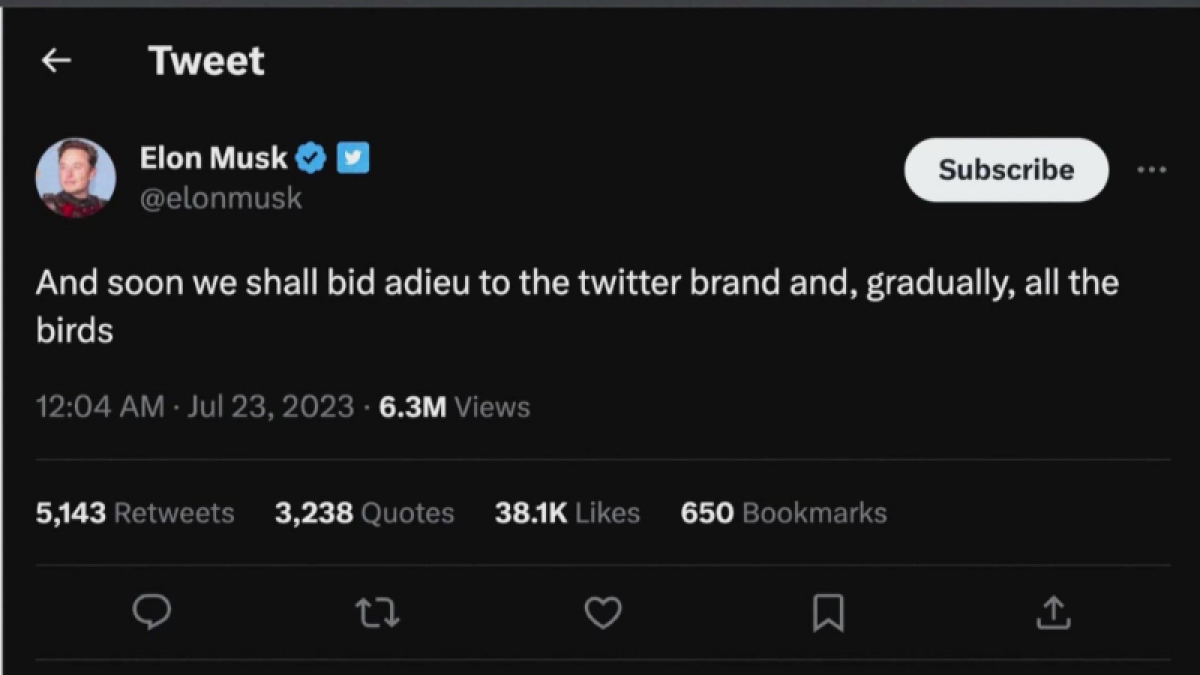Image resolution: width=1200 pixels, height=675 pixels.
Task: Click the blue verified checkmark badge
Action: 312,158
